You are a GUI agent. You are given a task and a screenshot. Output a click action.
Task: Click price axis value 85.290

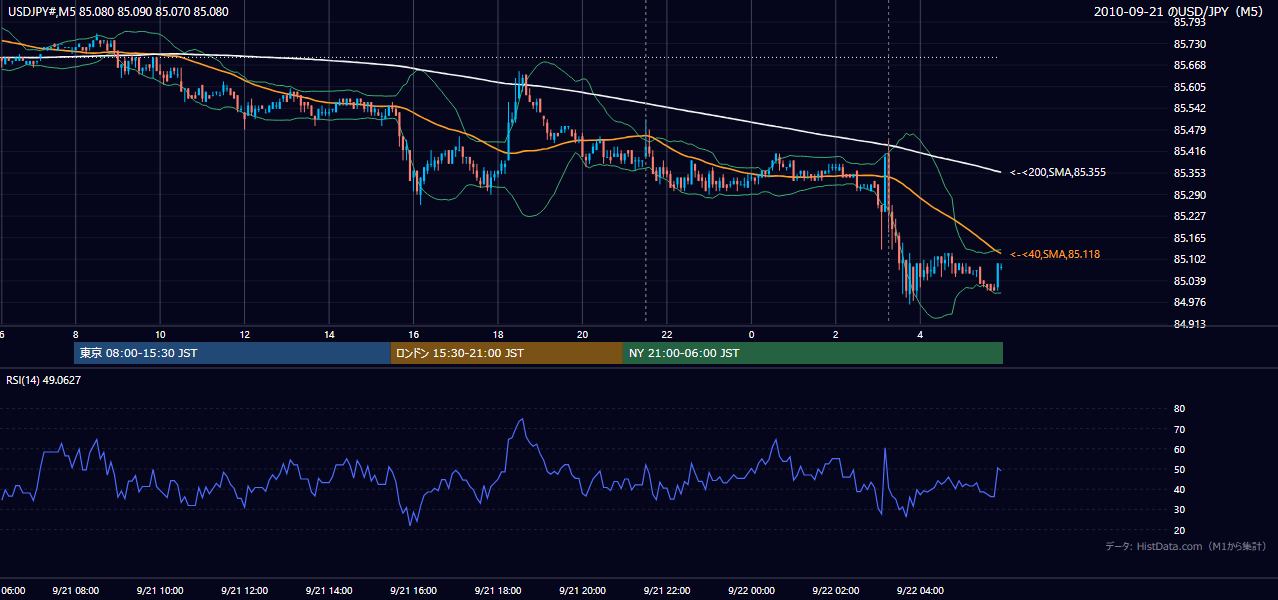tap(1189, 194)
